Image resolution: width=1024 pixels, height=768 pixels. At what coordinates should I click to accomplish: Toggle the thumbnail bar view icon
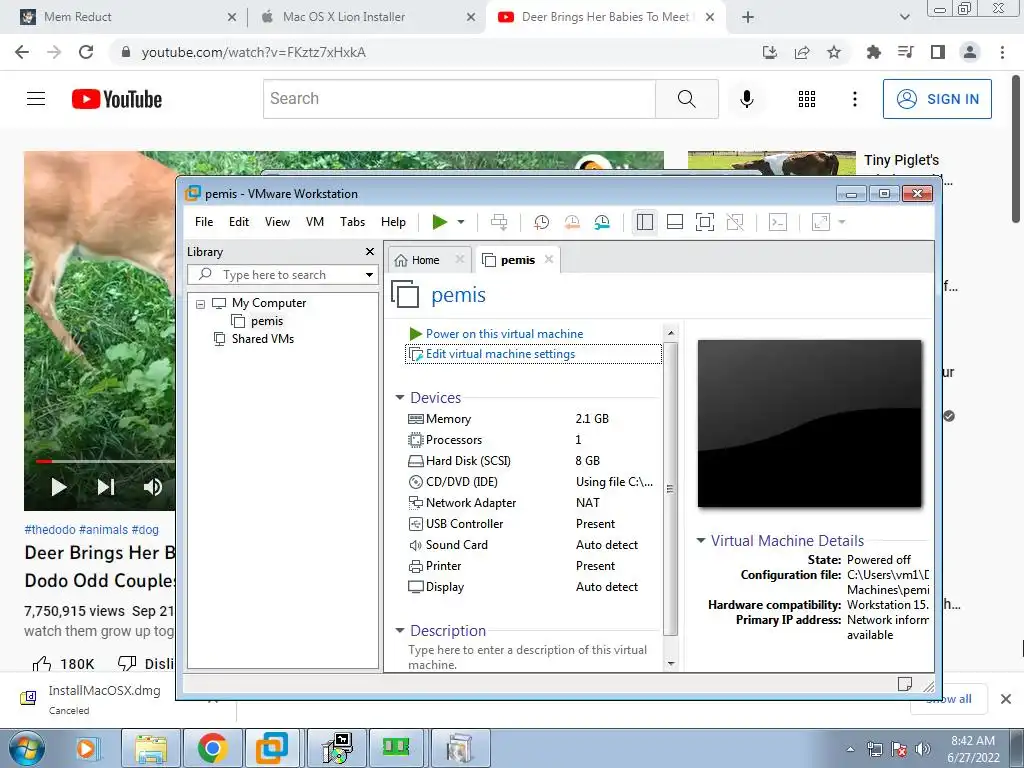click(x=675, y=222)
